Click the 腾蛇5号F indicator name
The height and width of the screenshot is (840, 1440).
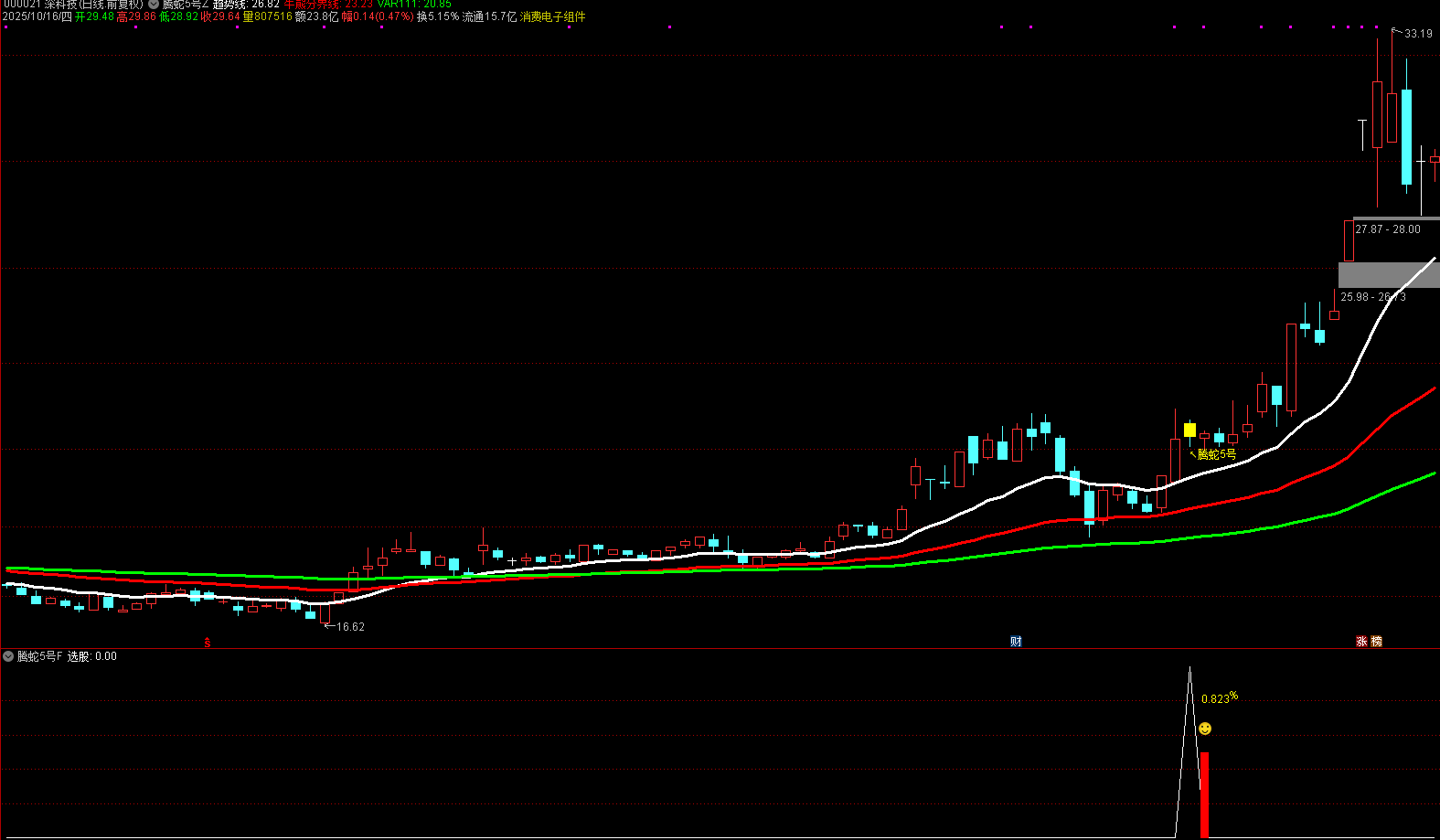tap(40, 656)
